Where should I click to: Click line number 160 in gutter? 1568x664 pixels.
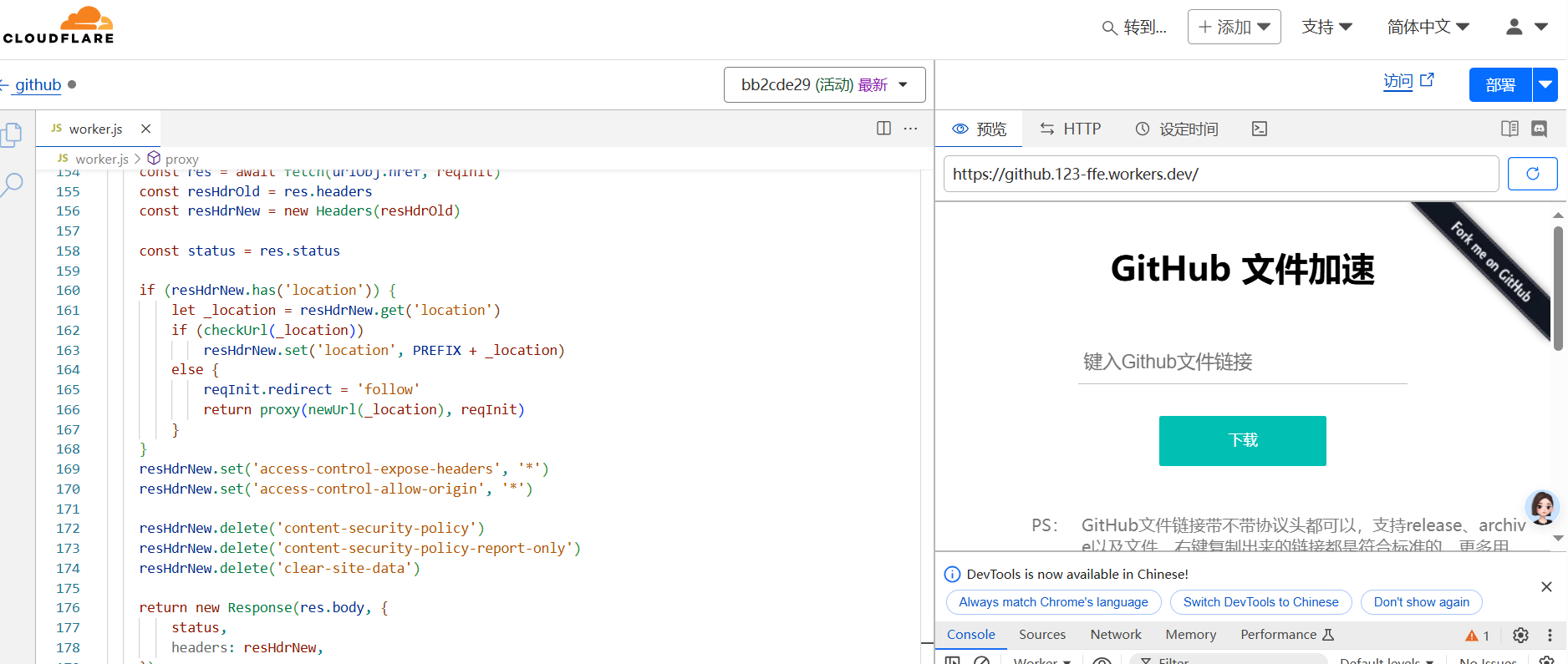pyautogui.click(x=68, y=291)
